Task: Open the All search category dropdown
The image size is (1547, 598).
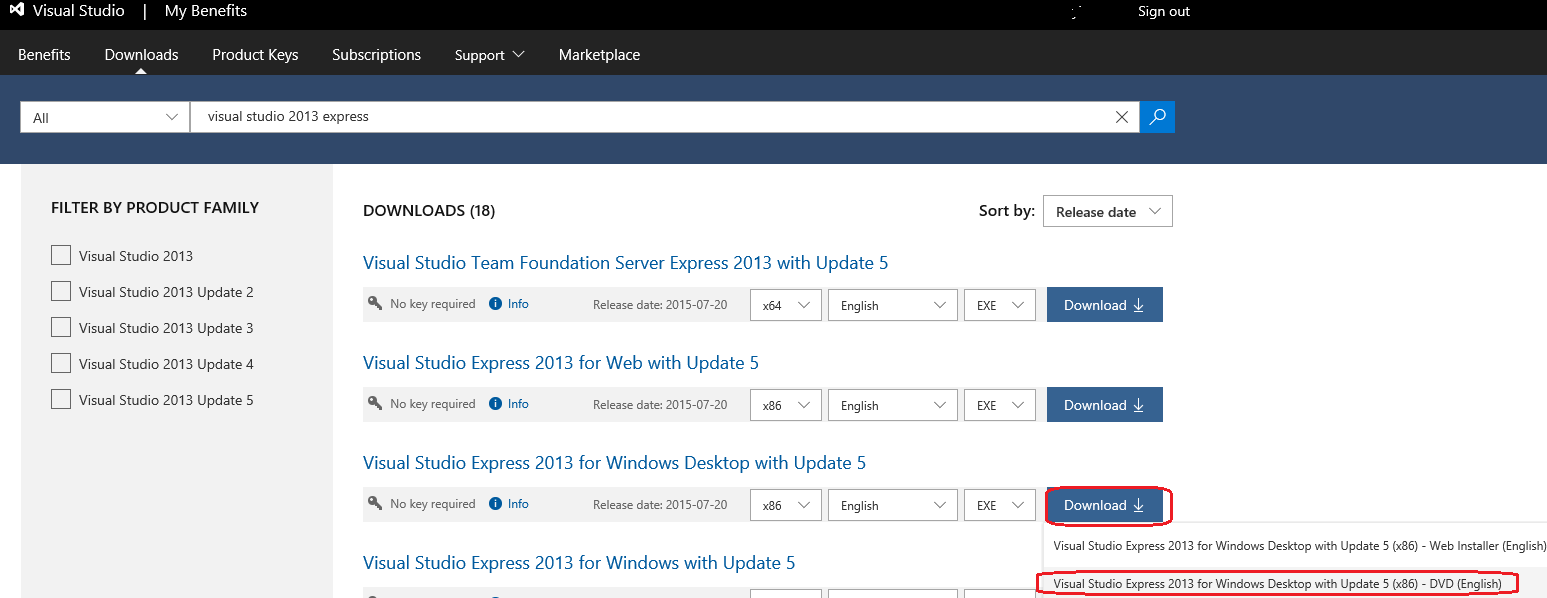Action: [103, 117]
